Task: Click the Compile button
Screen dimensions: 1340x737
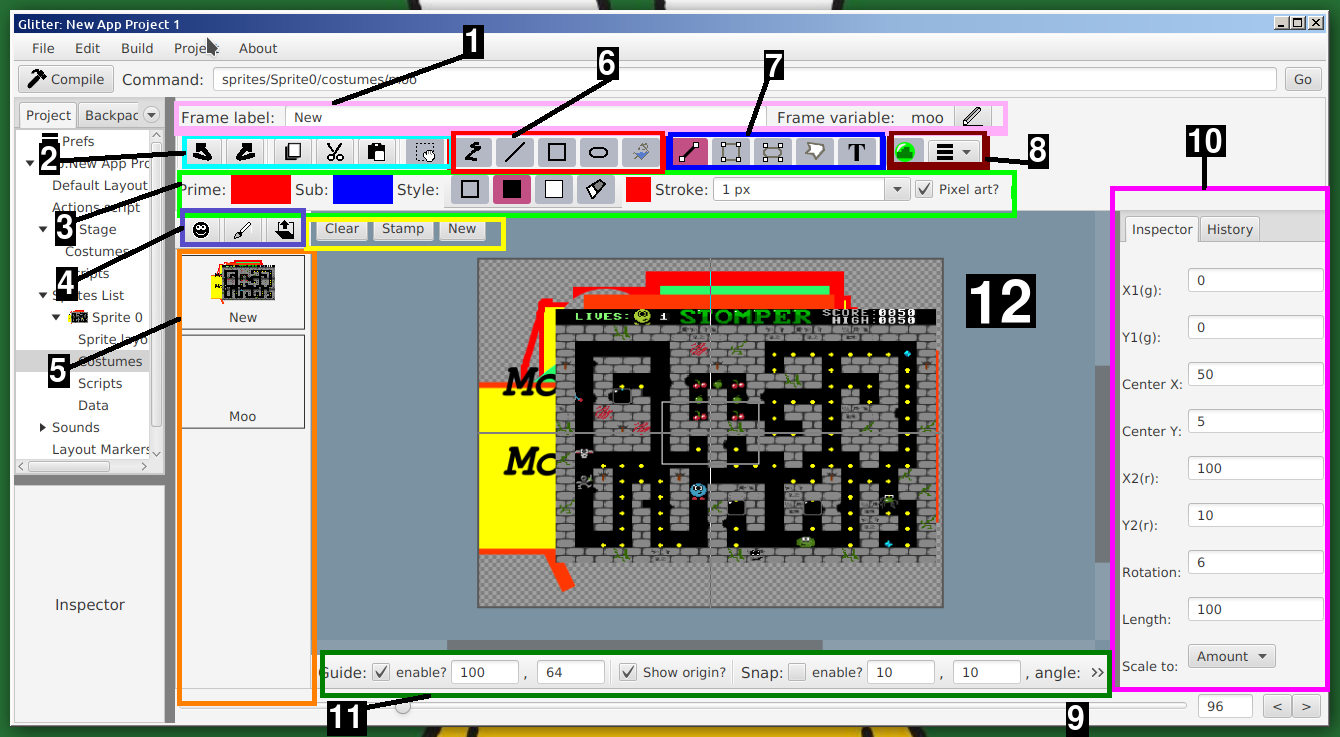Action: [66, 79]
